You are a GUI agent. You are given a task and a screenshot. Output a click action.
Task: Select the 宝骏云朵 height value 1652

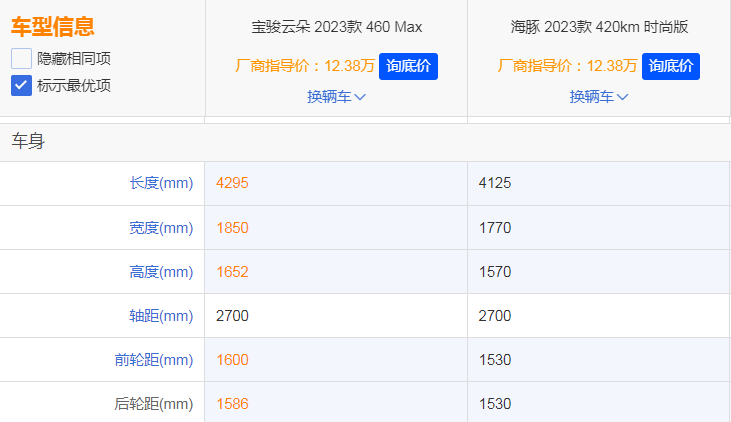[x=232, y=272]
